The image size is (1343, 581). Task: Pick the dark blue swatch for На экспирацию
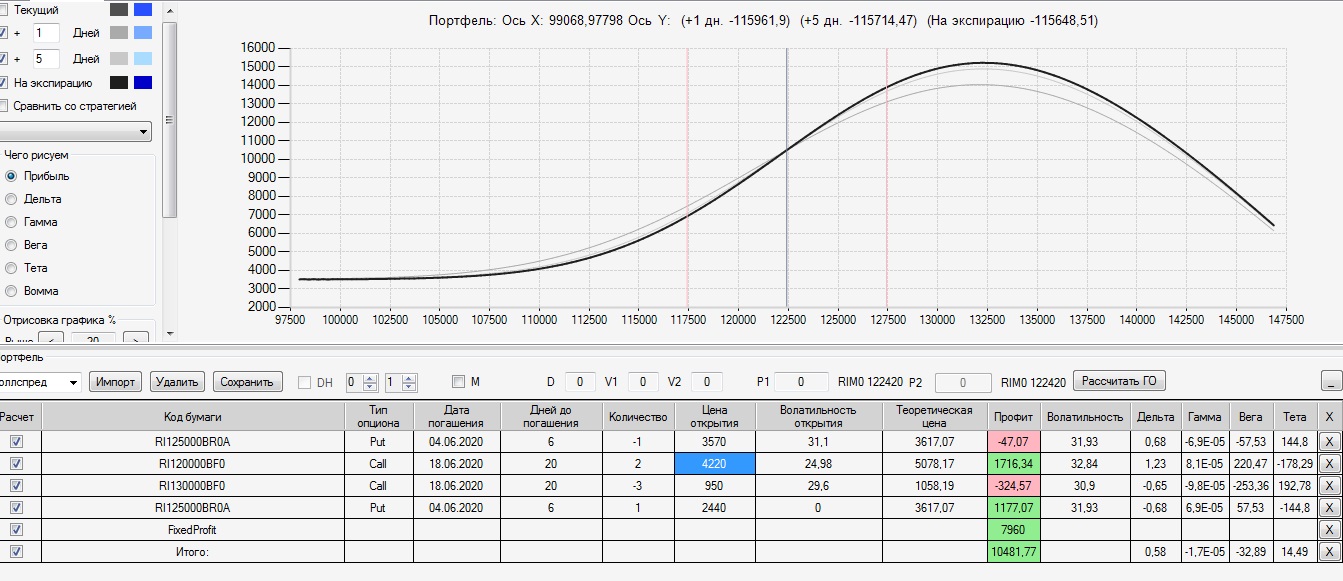143,83
